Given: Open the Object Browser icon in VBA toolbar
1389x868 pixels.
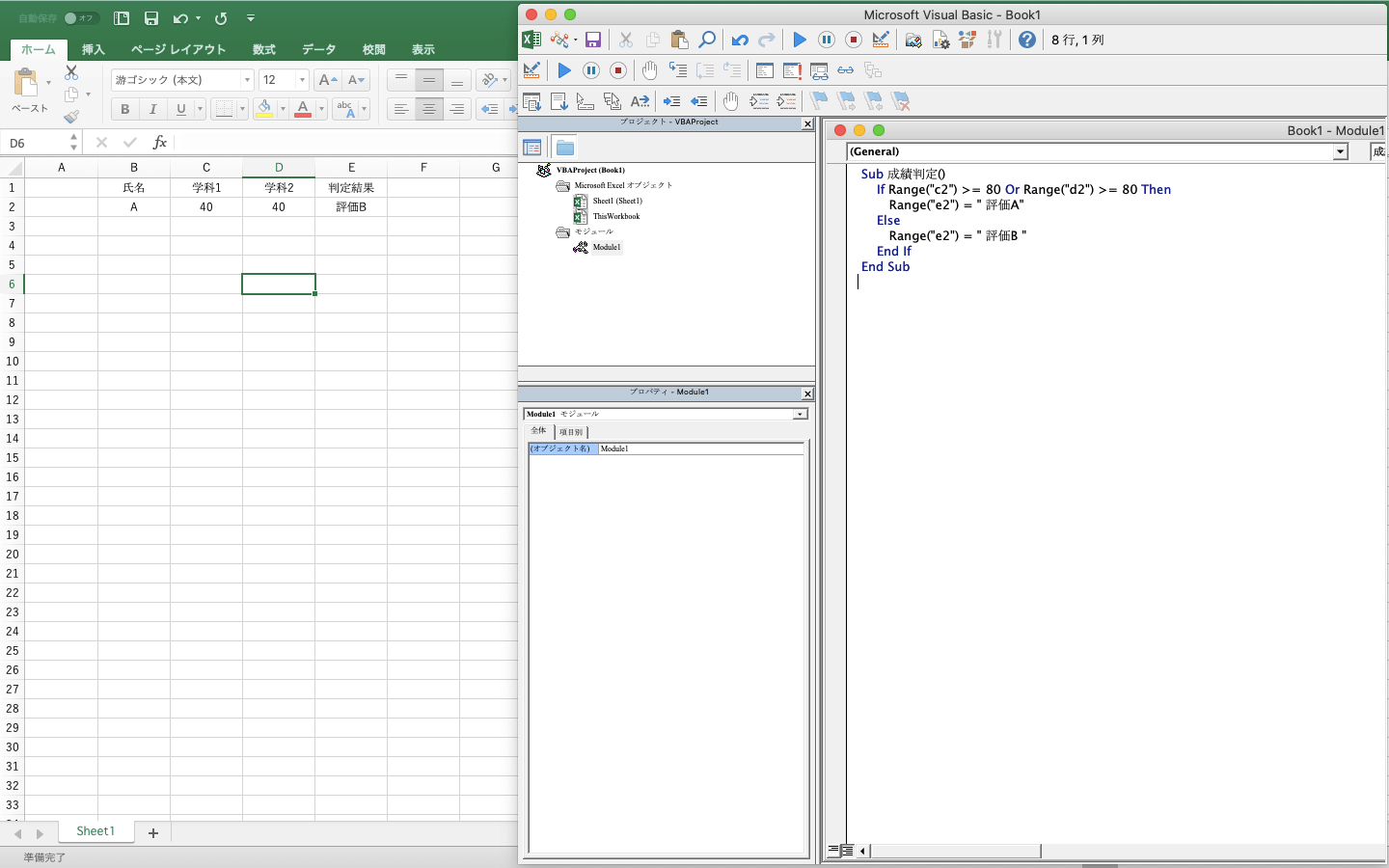Looking at the screenshot, I should (x=967, y=40).
